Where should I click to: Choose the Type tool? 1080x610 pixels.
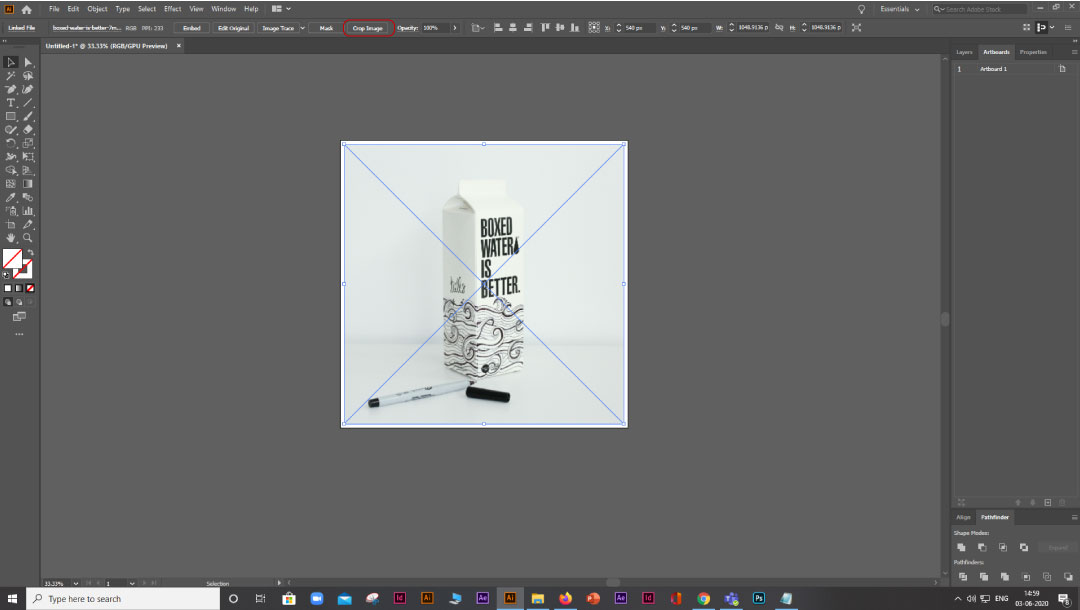point(11,103)
